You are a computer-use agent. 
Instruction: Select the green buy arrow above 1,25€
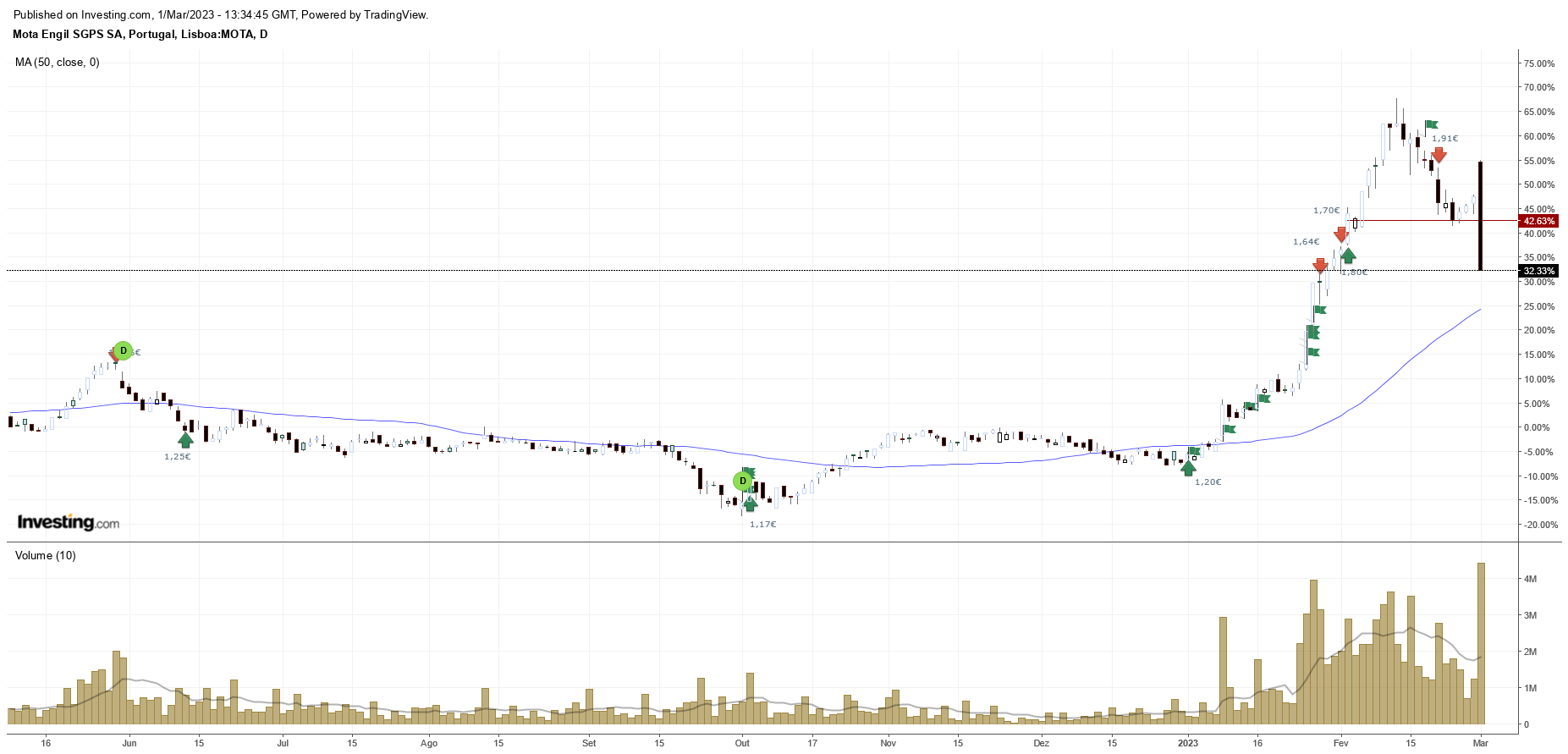(185, 439)
